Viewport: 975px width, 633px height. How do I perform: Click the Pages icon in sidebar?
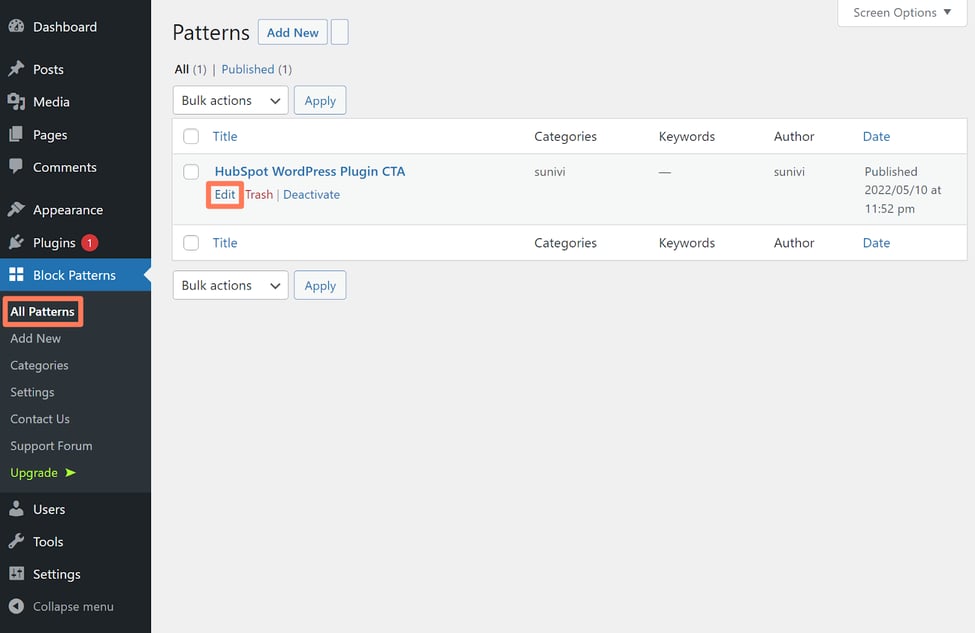(x=16, y=135)
